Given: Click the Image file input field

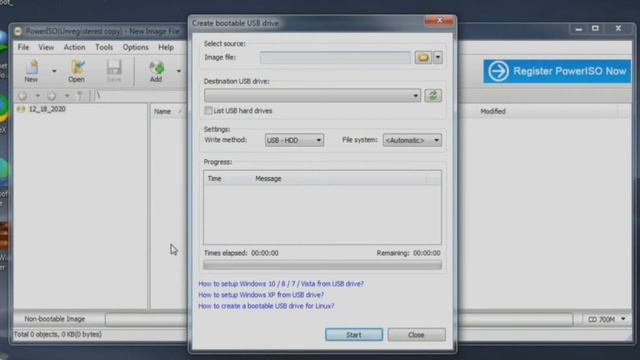Looking at the screenshot, I should (x=335, y=58).
